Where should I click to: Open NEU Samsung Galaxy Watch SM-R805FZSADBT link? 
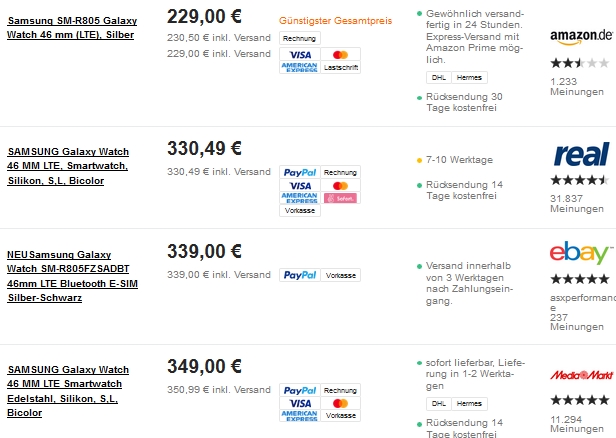(72, 276)
